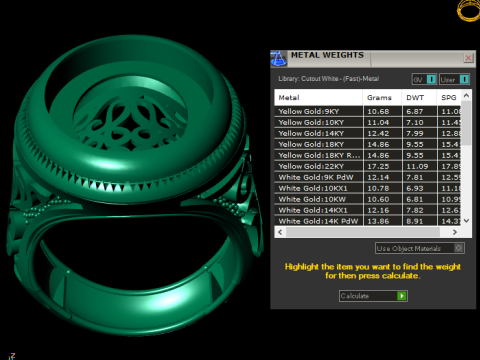Sort by the Grams column header
The image size is (480, 360).
pyautogui.click(x=382, y=98)
